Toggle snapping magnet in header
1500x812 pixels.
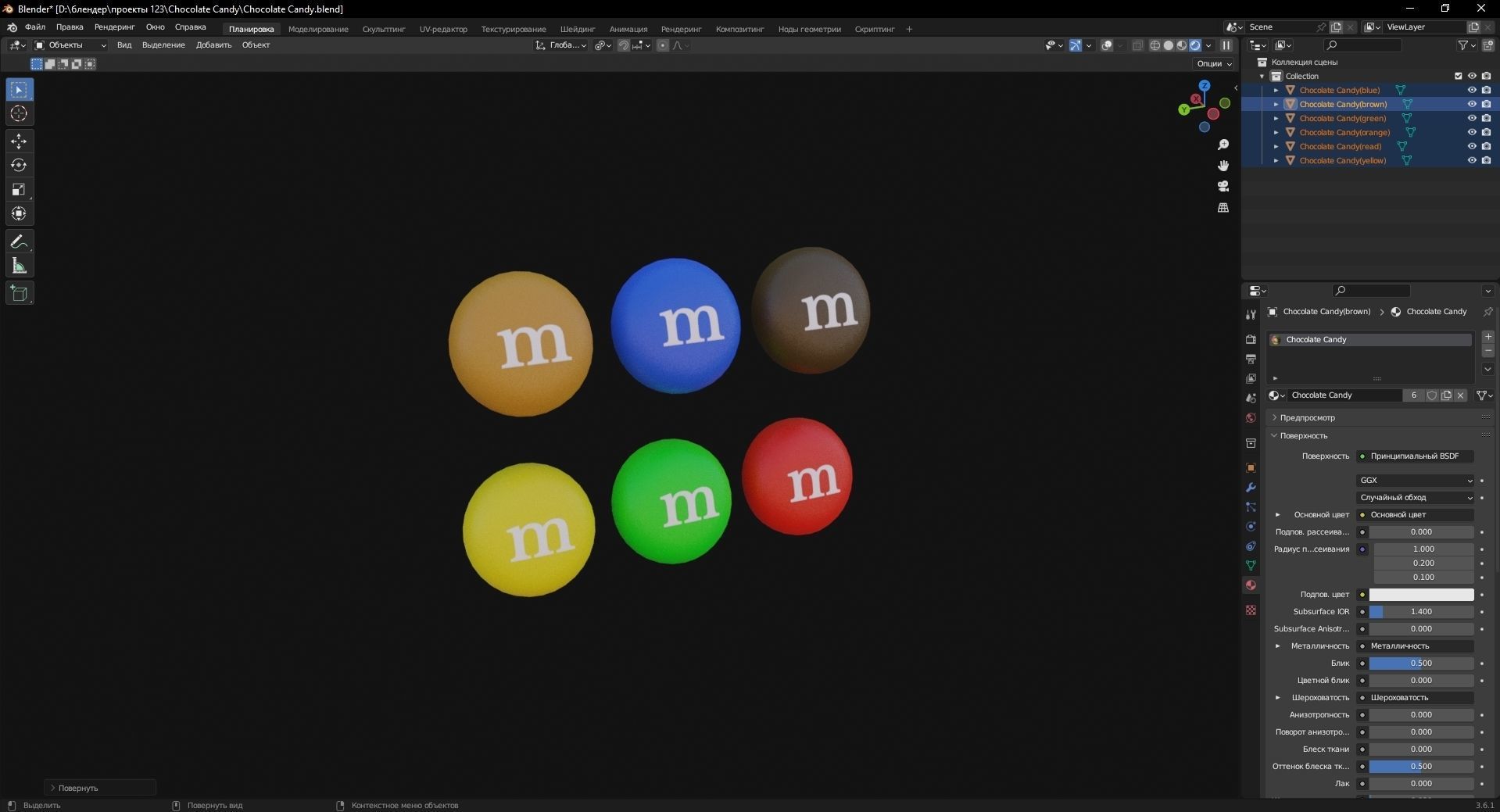point(624,45)
